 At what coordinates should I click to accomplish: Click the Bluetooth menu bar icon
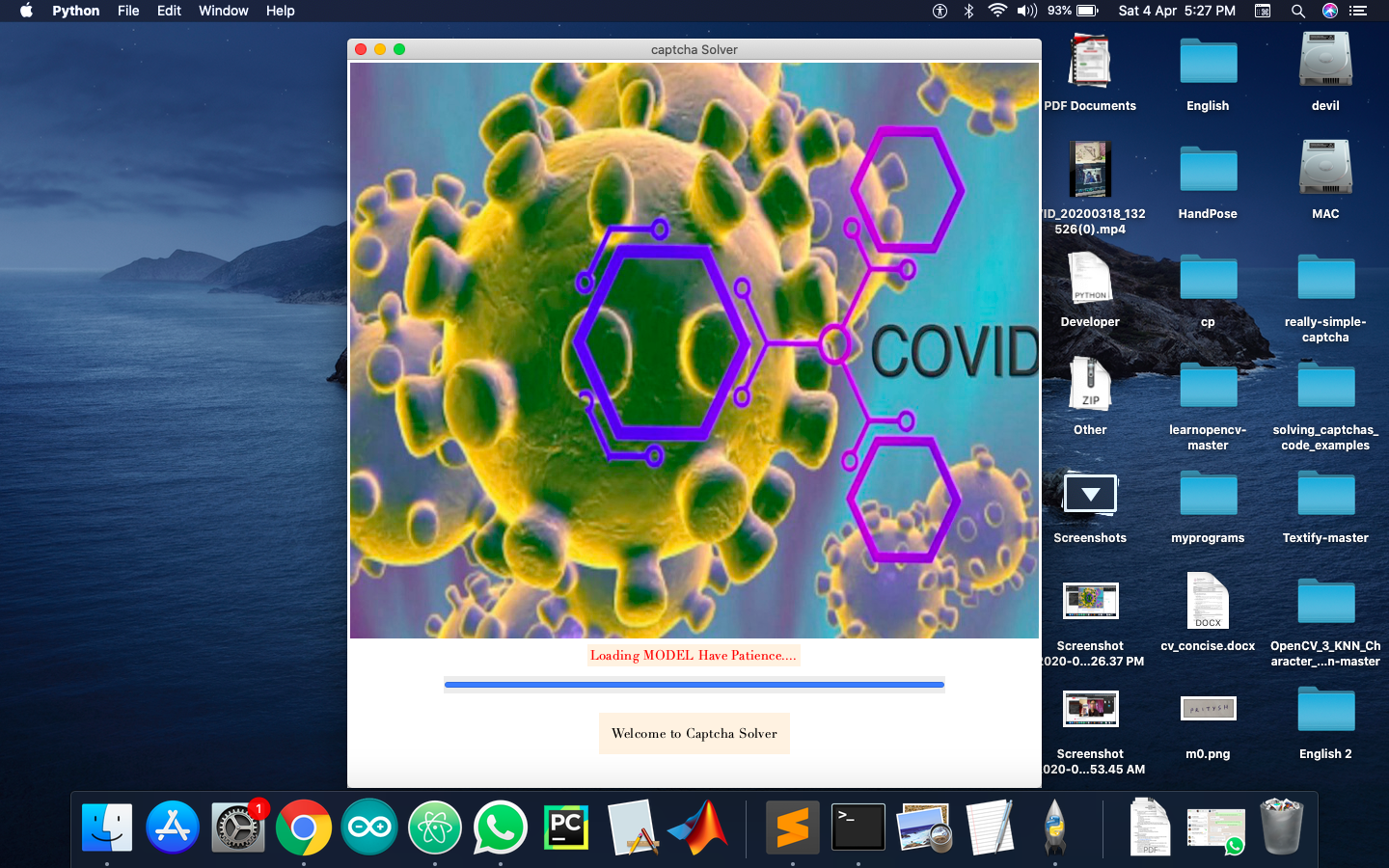coord(968,11)
